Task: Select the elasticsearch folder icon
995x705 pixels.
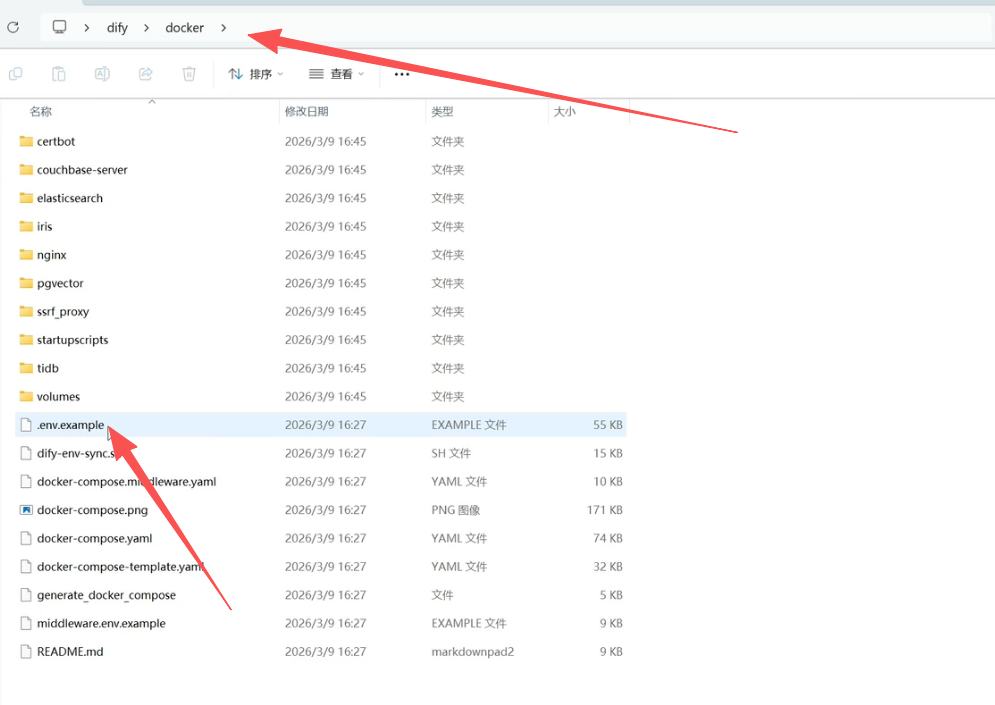Action: [x=26, y=198]
